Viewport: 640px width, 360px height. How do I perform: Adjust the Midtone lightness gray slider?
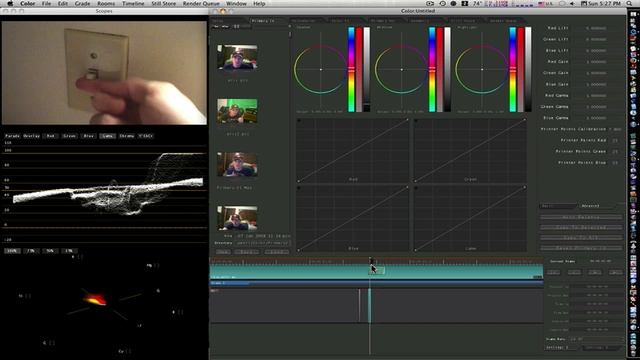click(447, 69)
